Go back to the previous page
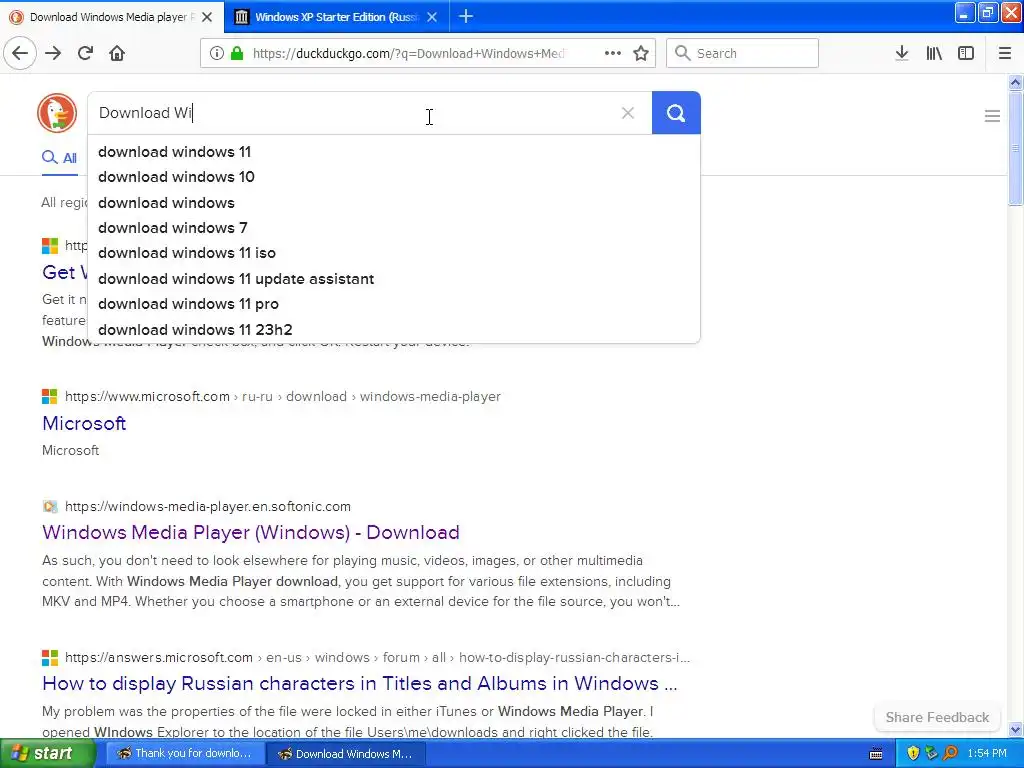Viewport: 1024px width, 768px height. (20, 53)
